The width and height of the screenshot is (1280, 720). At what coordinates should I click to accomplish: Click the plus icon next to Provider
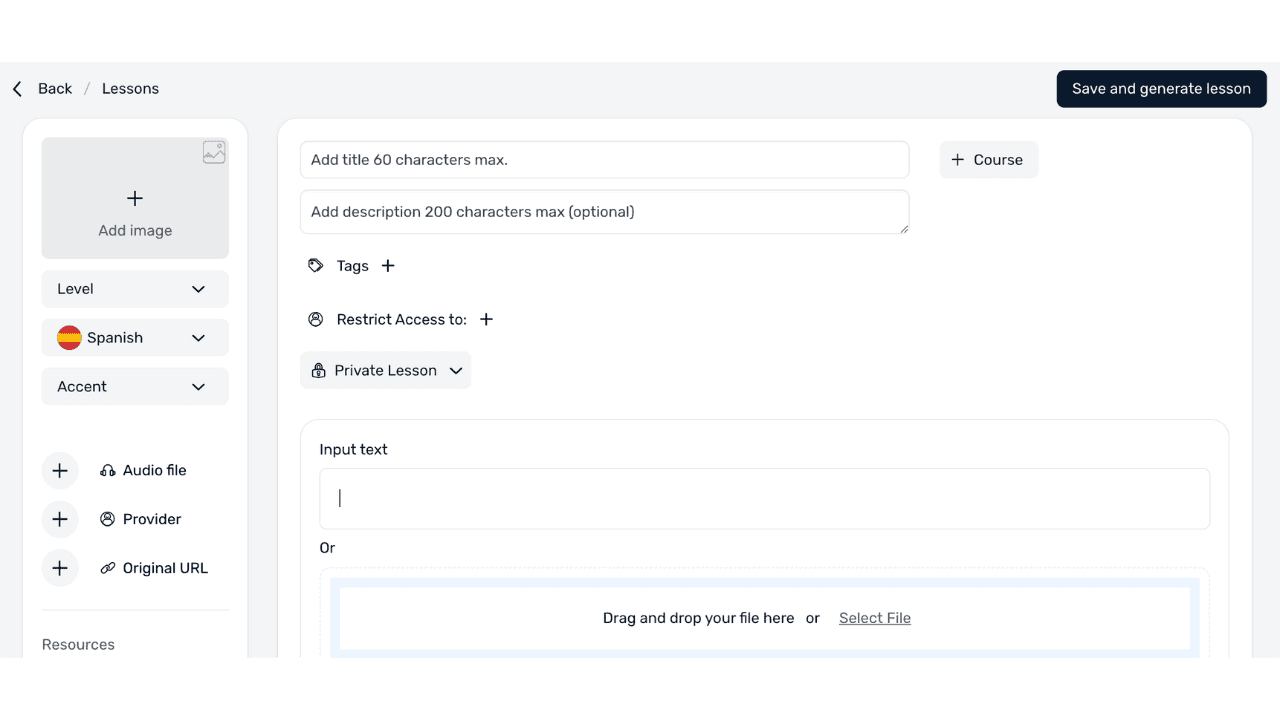(60, 519)
